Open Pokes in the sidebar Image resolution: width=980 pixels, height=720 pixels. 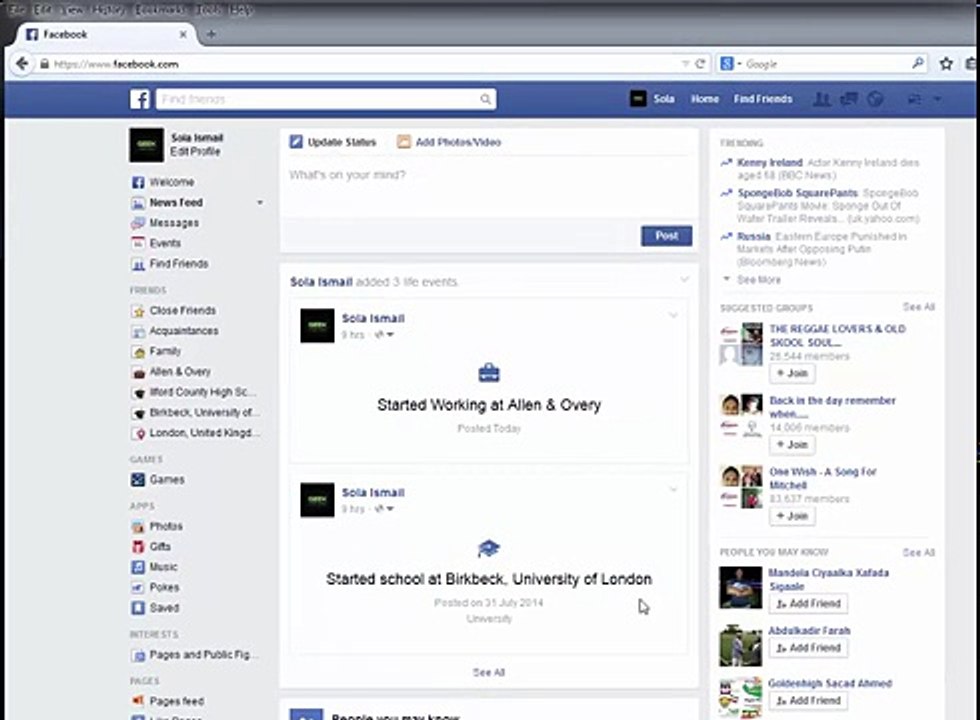[x=156, y=588]
